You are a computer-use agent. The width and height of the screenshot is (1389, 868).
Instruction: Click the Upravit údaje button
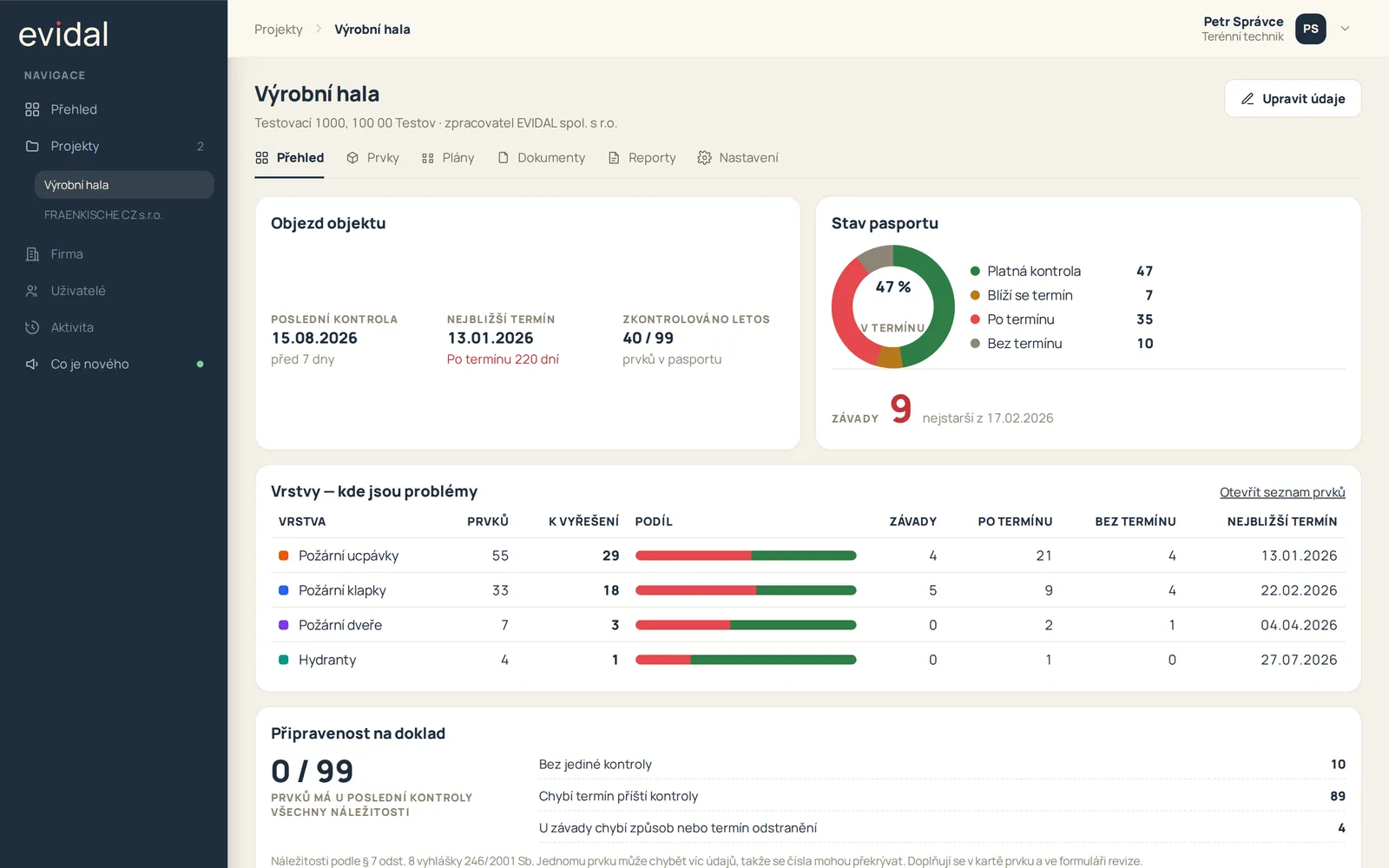(x=1293, y=99)
